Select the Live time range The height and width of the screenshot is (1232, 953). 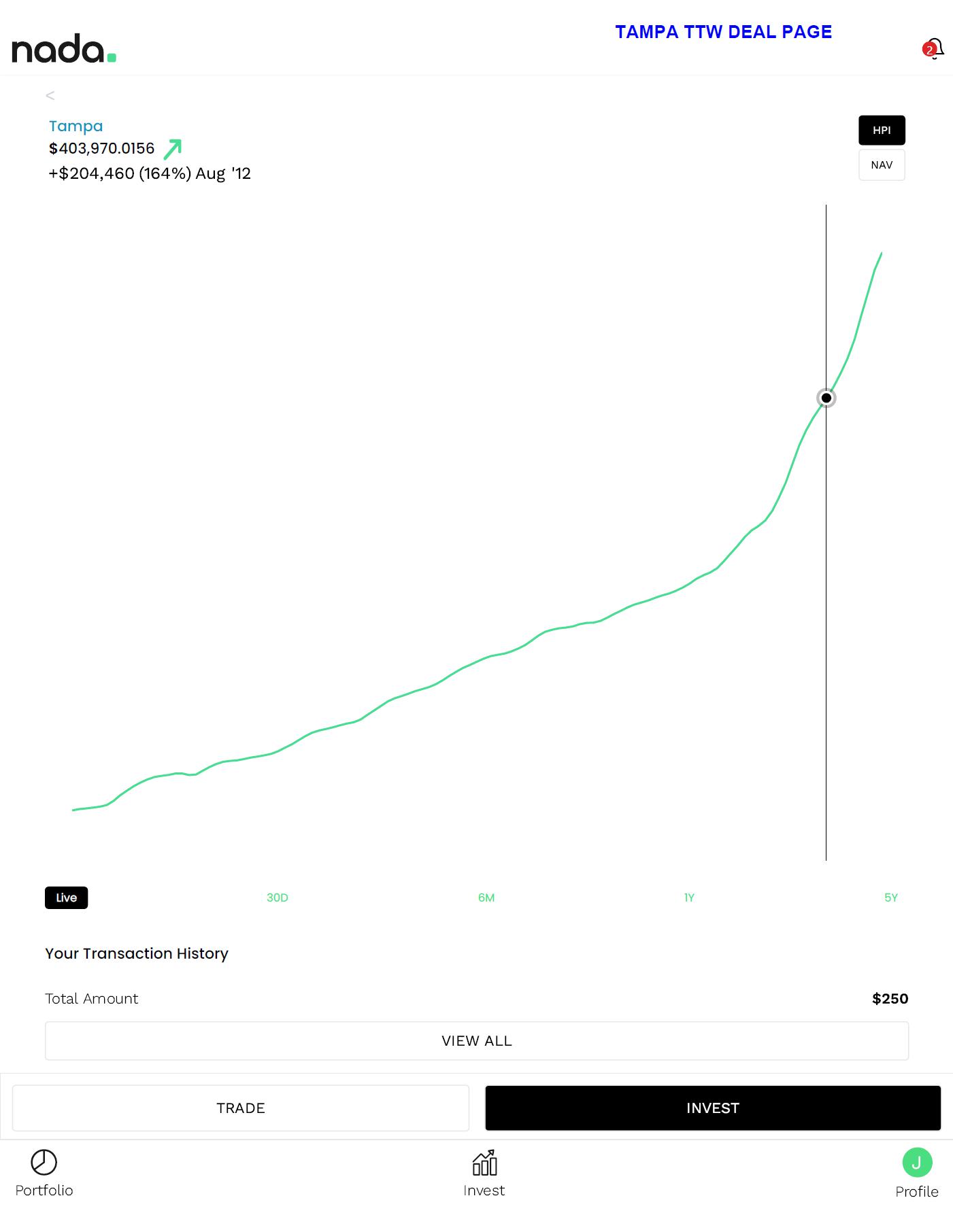(x=67, y=897)
